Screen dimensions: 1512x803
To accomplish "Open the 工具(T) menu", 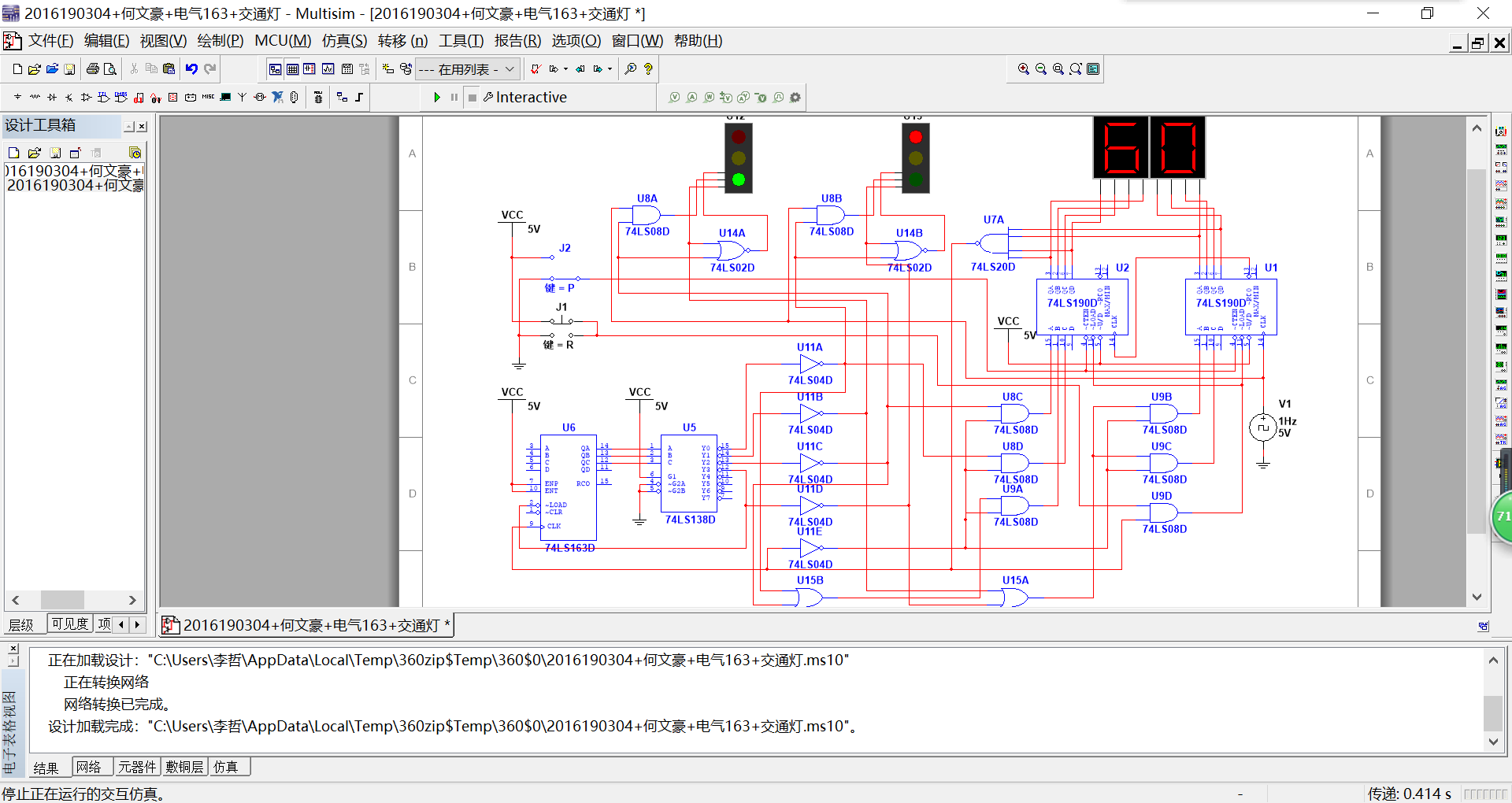I will pos(461,41).
